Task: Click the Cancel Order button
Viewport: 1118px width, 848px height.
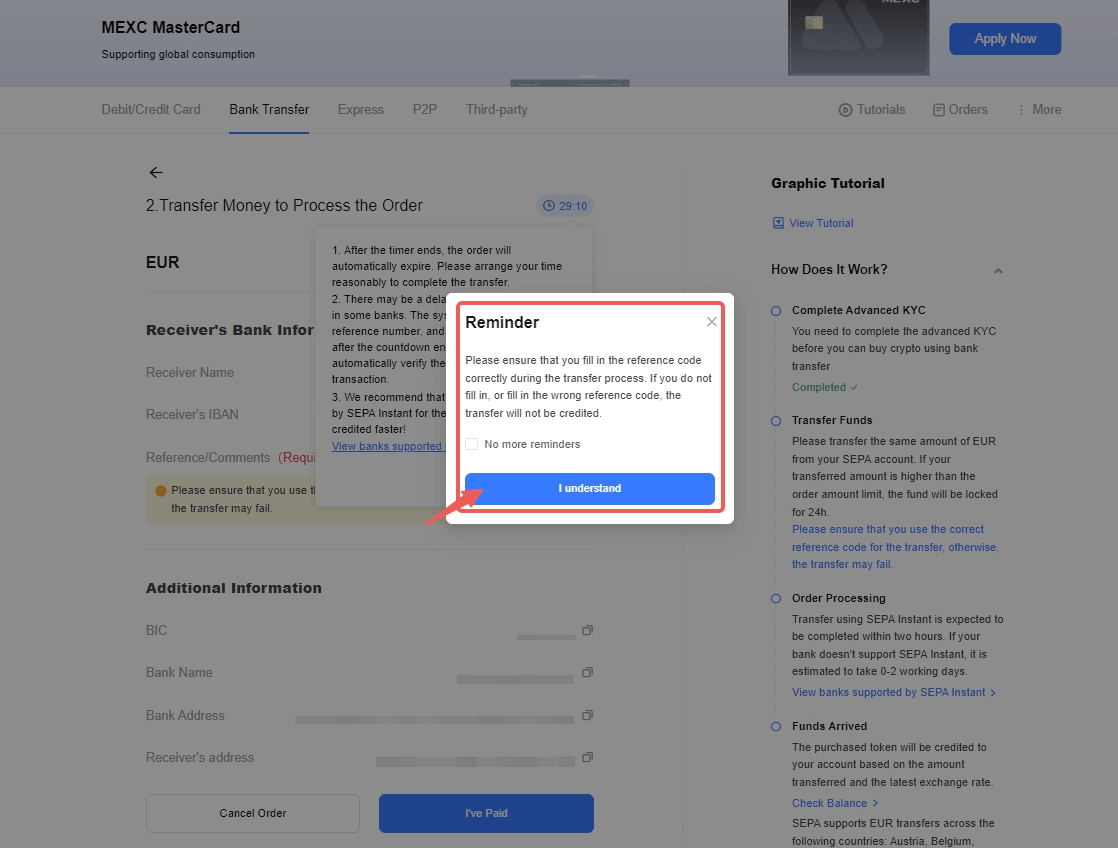Action: (252, 813)
